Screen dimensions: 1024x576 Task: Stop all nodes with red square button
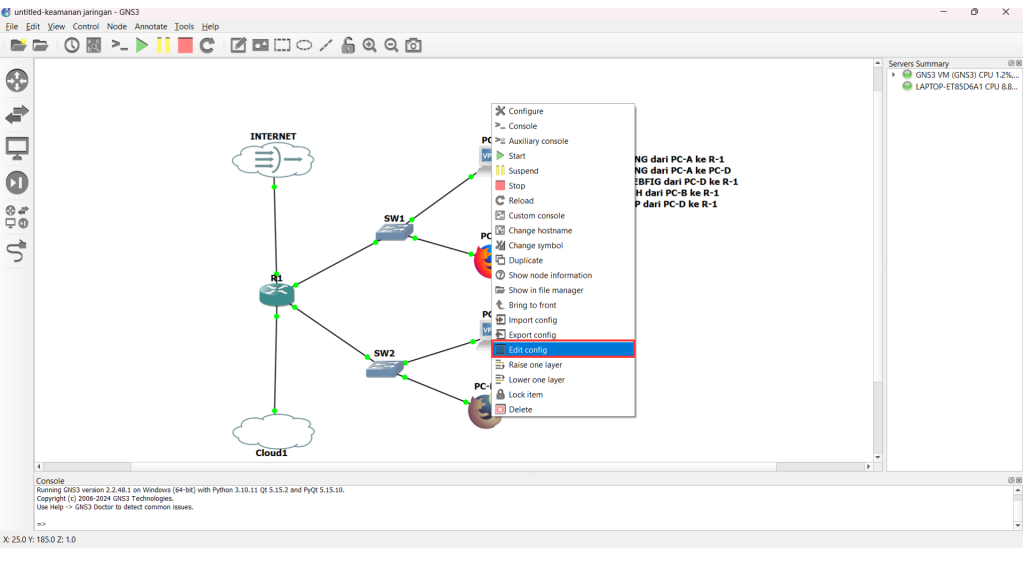[x=185, y=45]
